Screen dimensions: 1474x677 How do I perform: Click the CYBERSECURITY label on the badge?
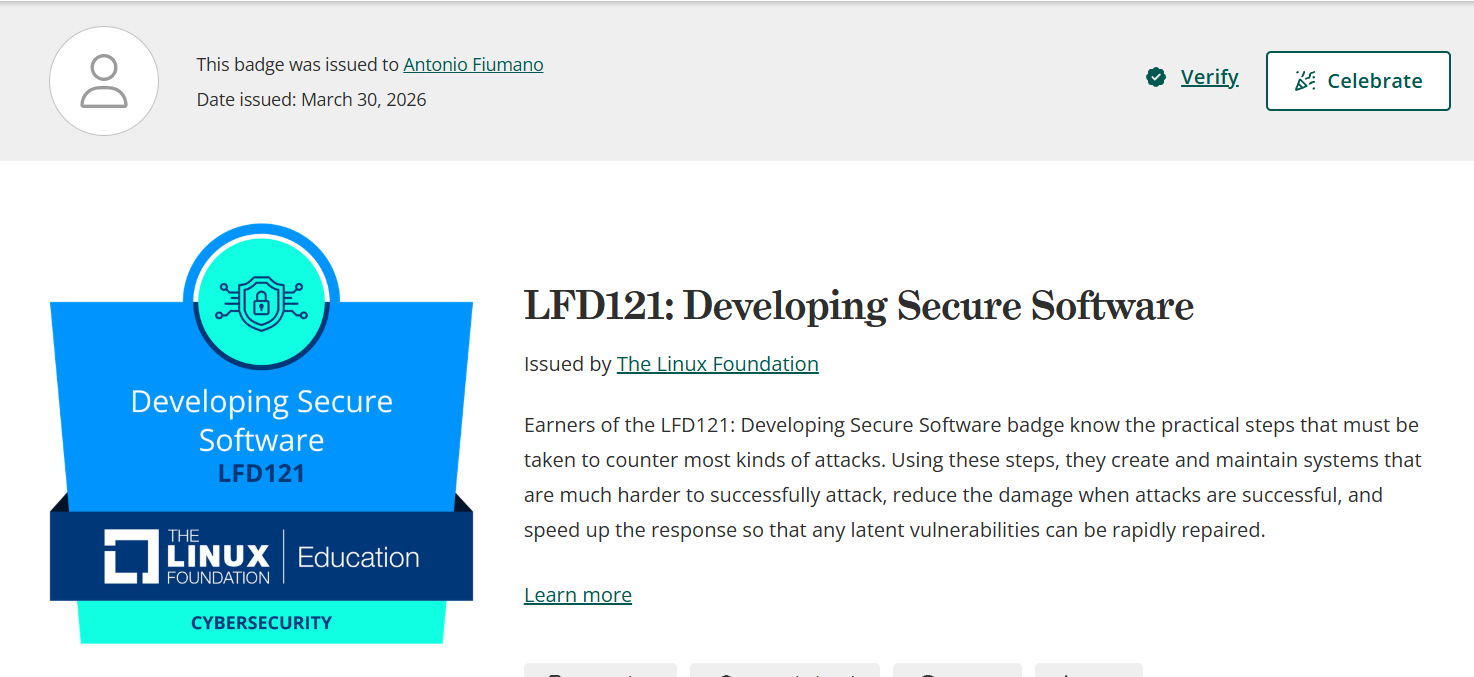click(x=261, y=623)
